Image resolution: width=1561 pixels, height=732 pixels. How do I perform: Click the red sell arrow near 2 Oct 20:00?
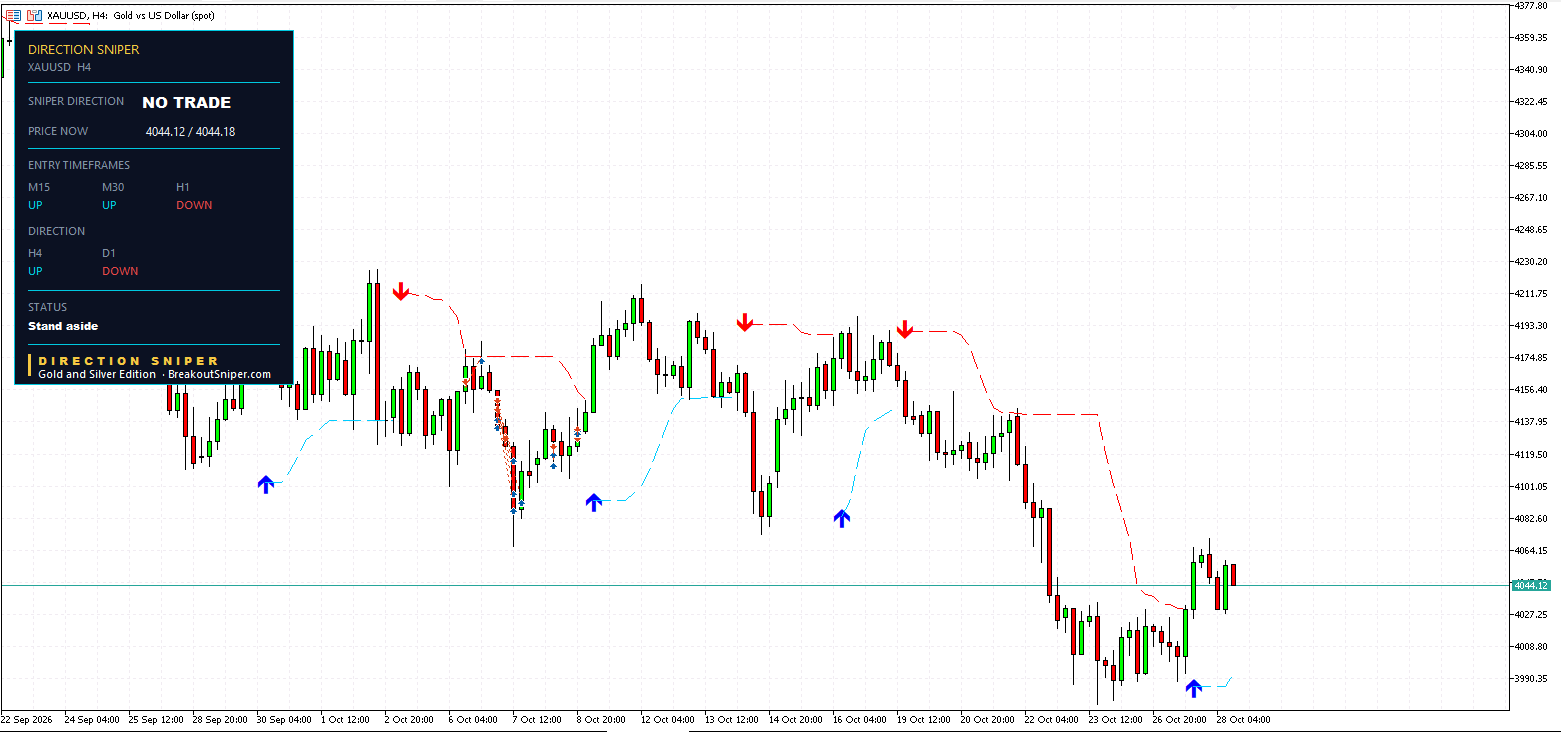pyautogui.click(x=401, y=291)
